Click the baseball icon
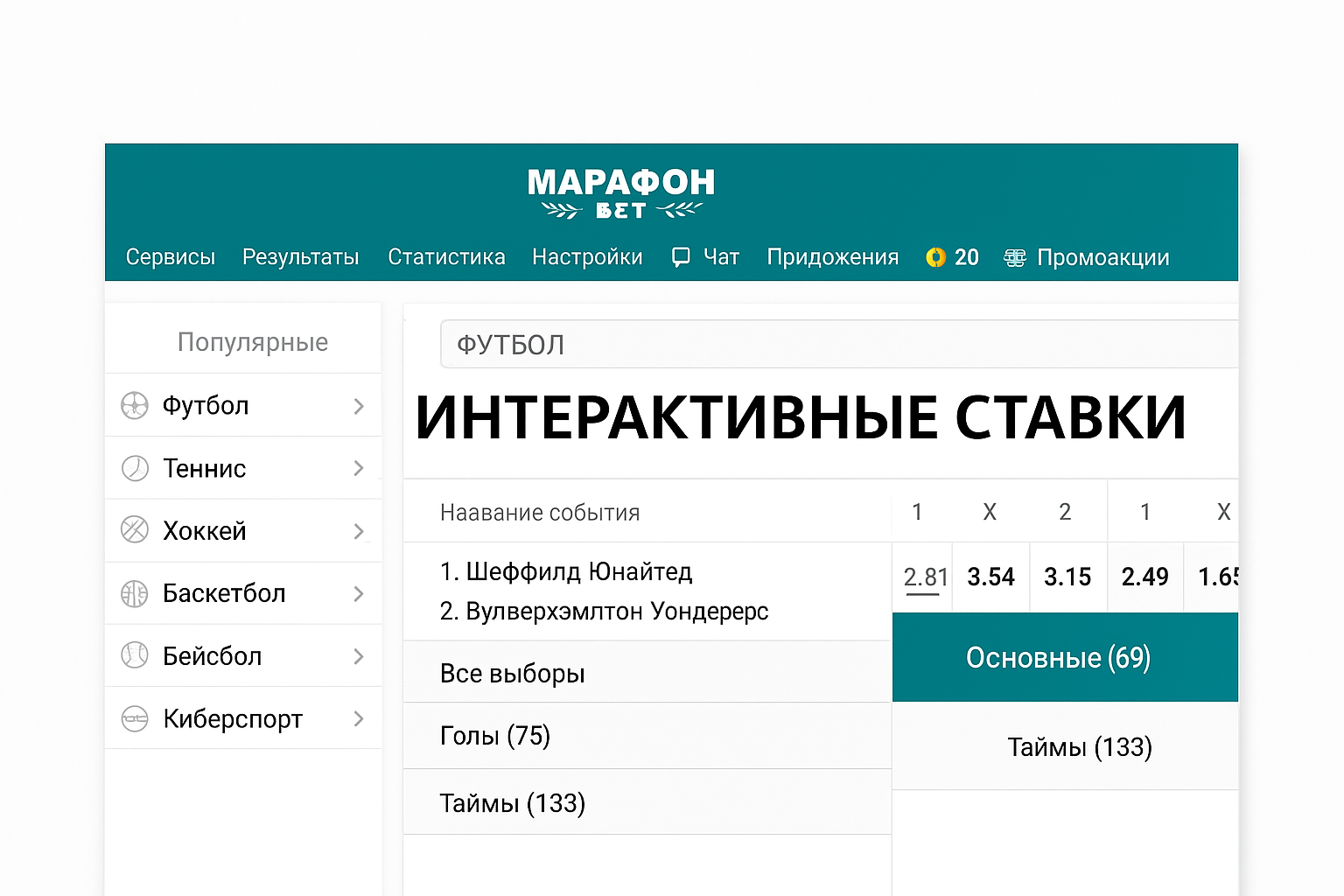This screenshot has height=896, width=1344. pos(134,655)
